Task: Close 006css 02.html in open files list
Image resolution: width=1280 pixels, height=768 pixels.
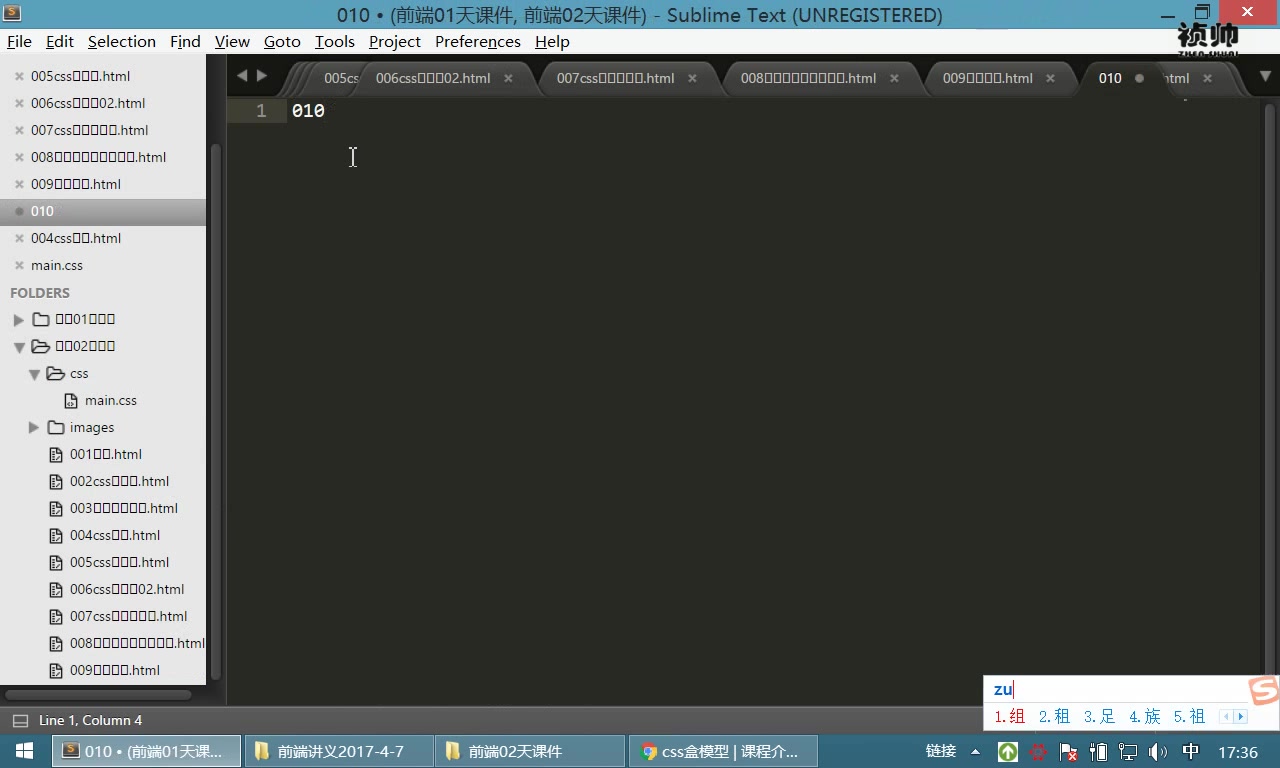Action: click(x=19, y=103)
